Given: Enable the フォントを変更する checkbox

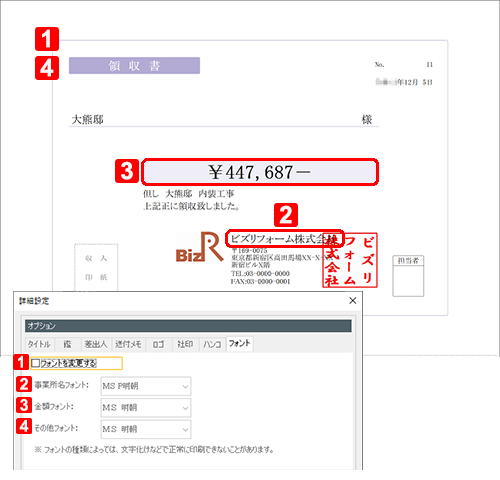Looking at the screenshot, I should pos(35,363).
